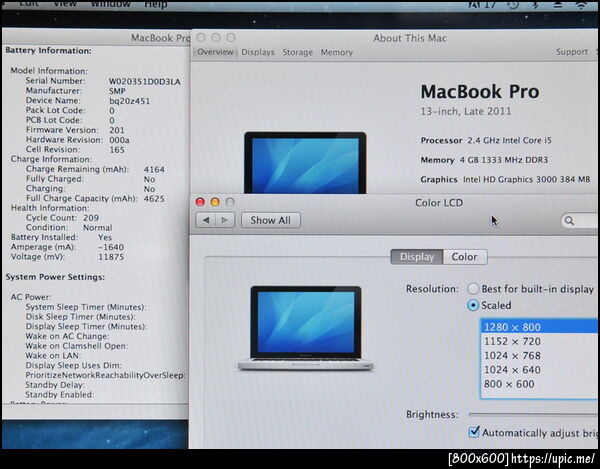Click the device name bq20z451

130,101
